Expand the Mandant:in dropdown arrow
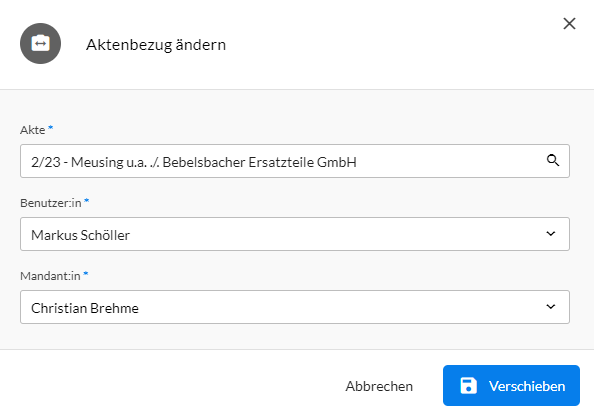Viewport: 594px width, 419px height. coord(551,306)
